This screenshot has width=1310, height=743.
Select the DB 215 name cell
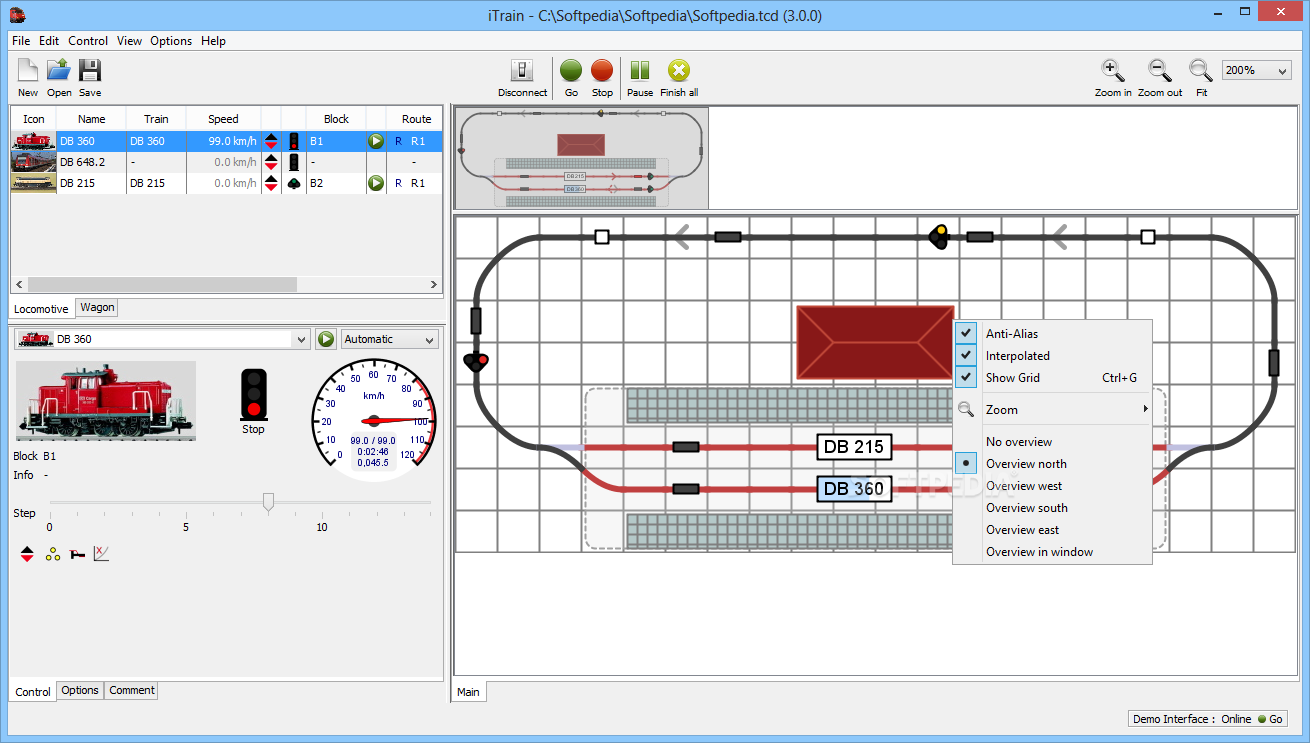coord(91,183)
